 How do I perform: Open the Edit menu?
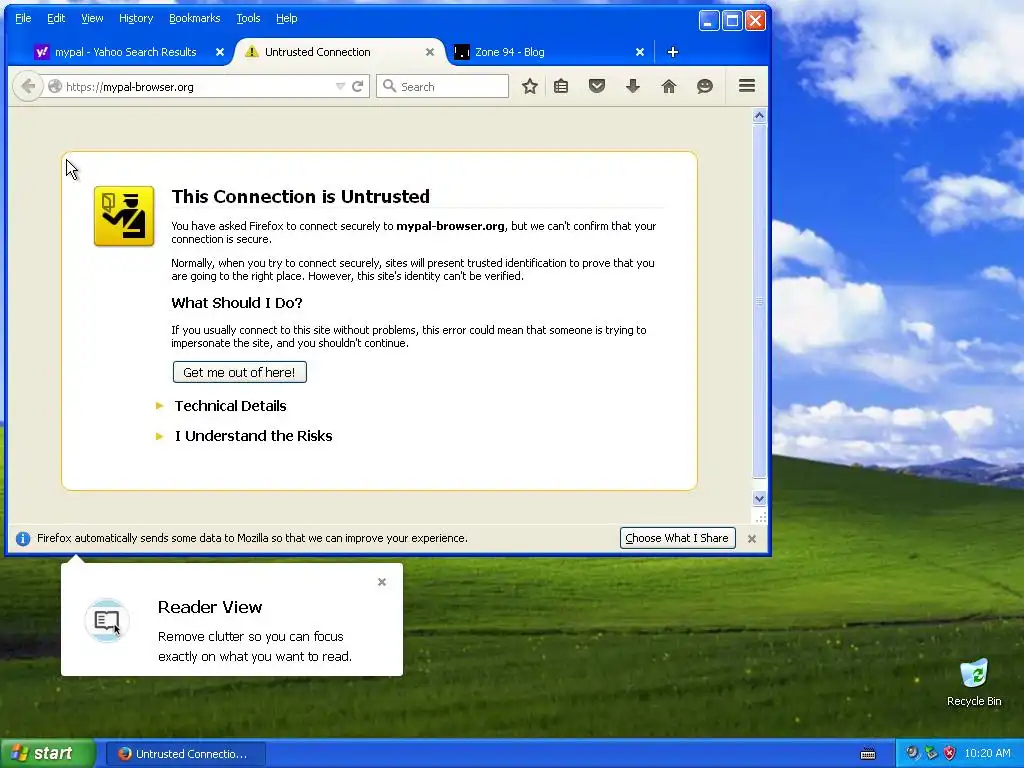click(56, 18)
